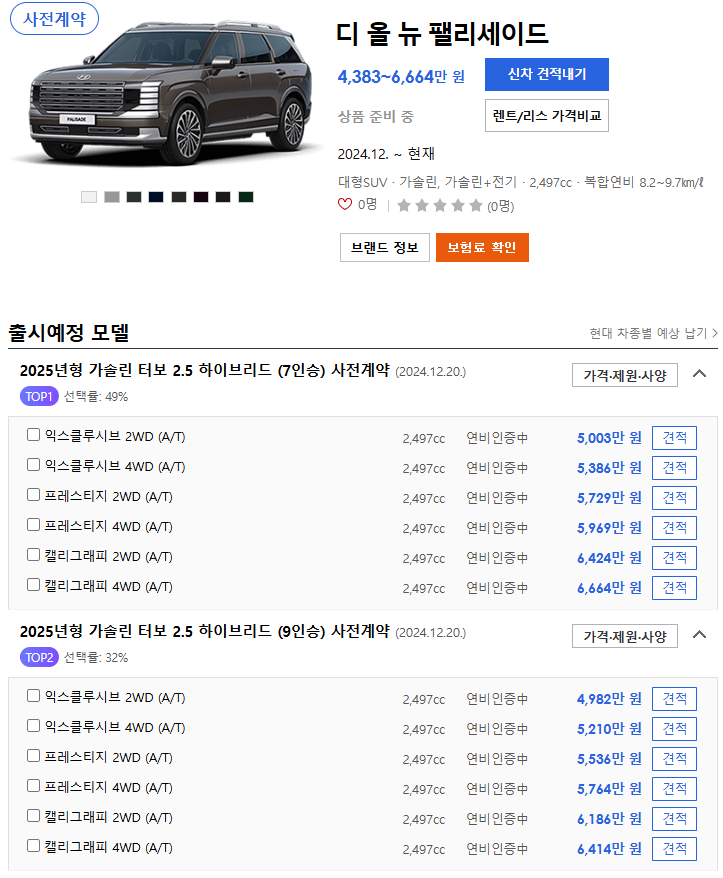Click 2025년형 9인승 사전계약 heading
This screenshot has height=878, width=723.
click(204, 631)
